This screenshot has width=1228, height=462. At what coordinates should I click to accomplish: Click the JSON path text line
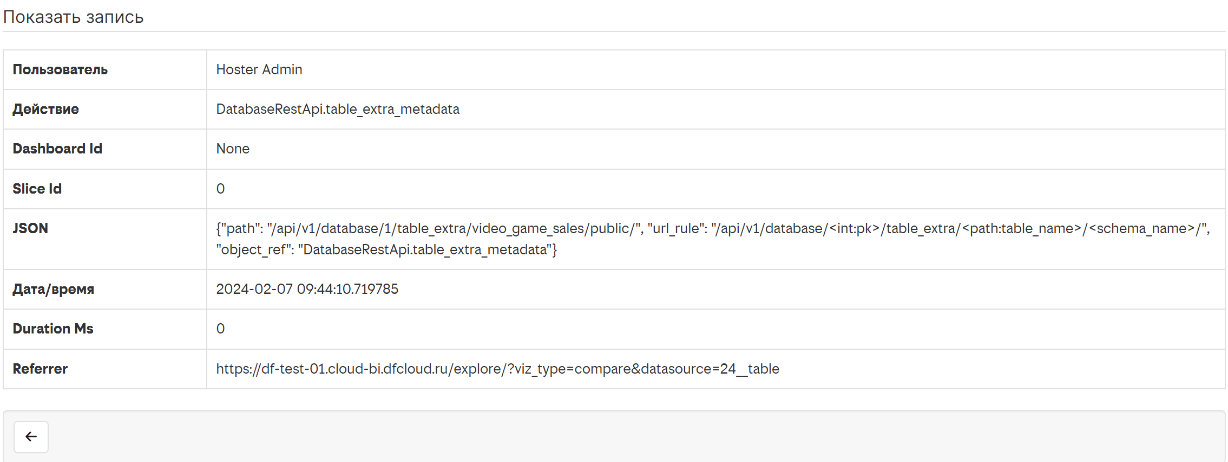(x=713, y=229)
